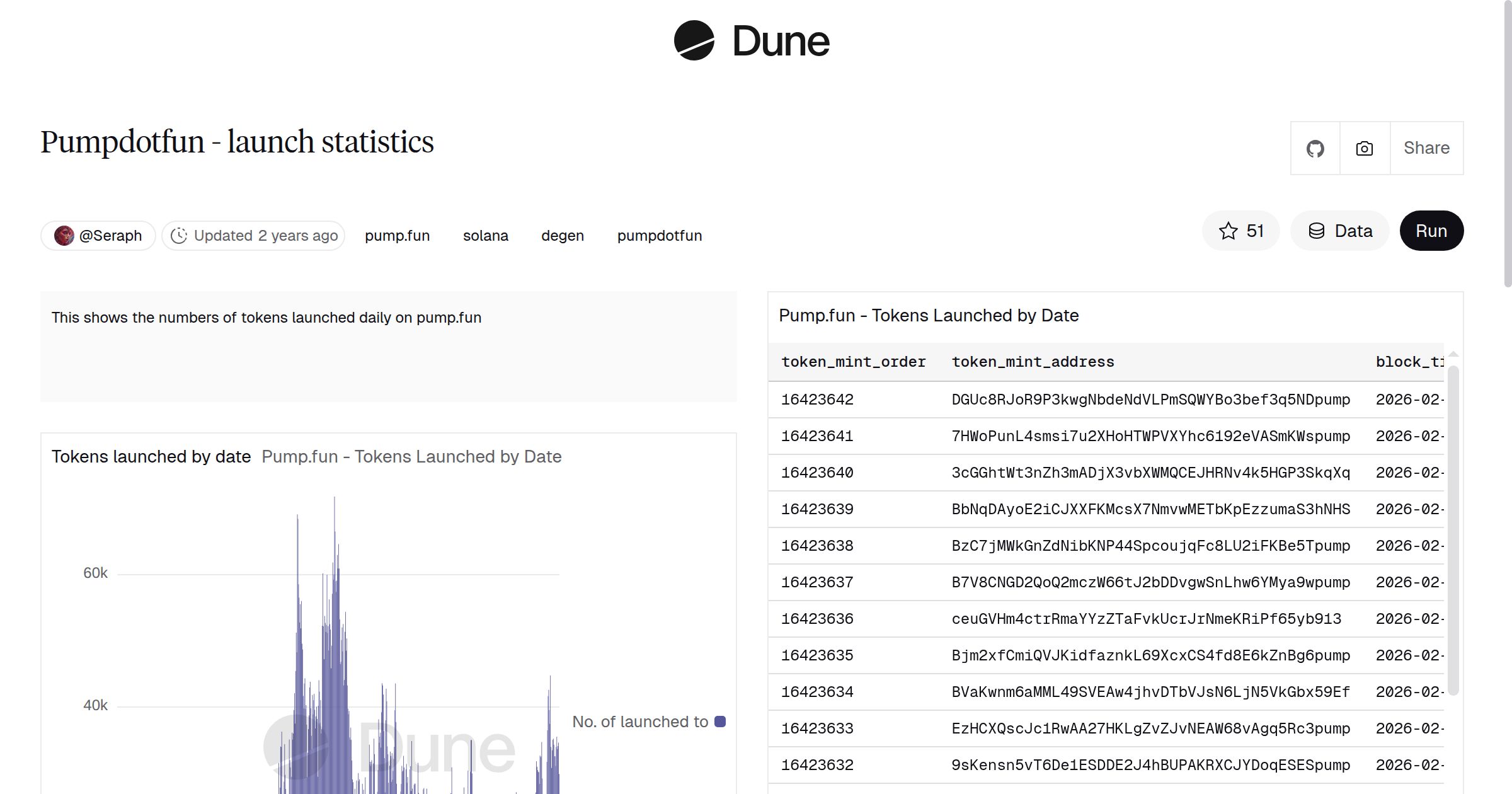Open the degen tag
Screen dimensions: 1512x794
(563, 235)
